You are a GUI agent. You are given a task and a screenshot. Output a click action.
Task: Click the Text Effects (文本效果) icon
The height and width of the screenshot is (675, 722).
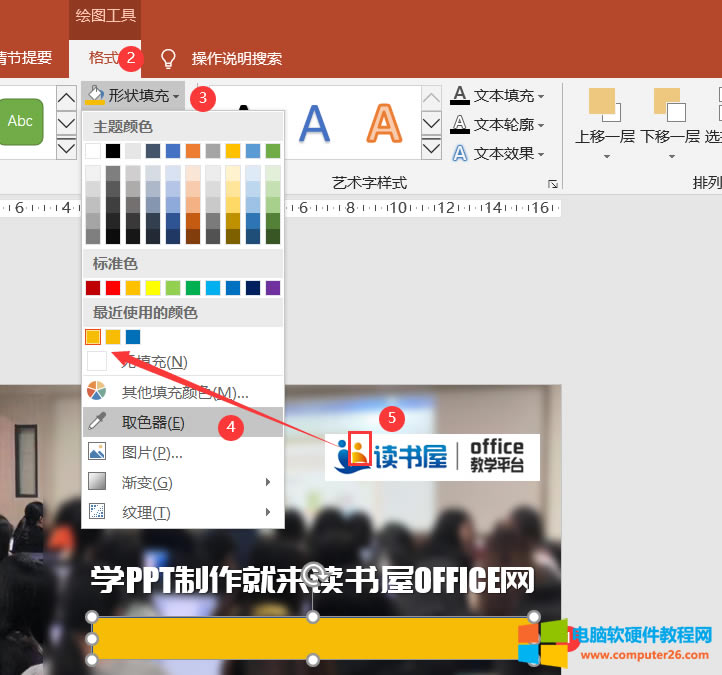point(460,154)
